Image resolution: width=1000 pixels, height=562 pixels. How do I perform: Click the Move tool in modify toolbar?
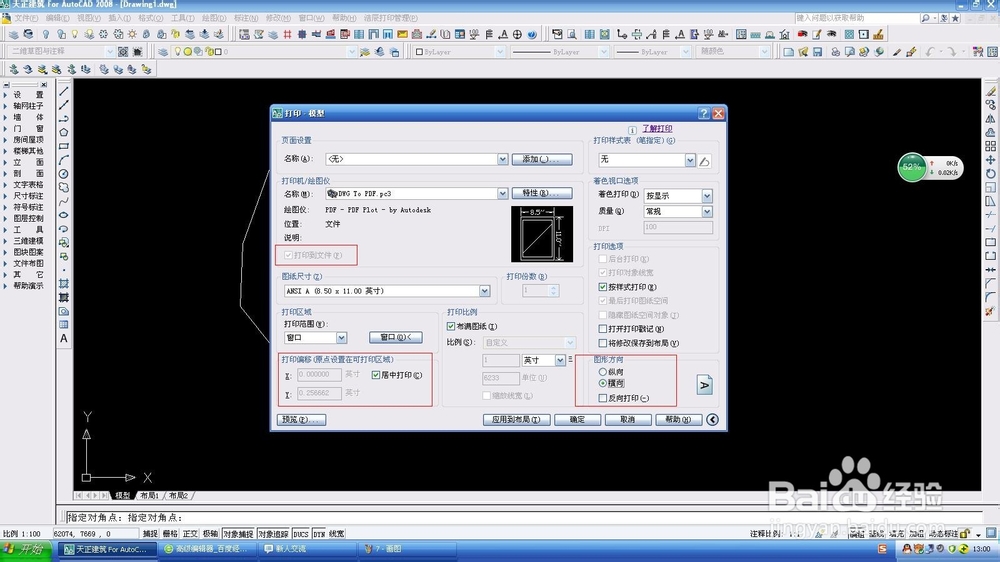pos(990,159)
